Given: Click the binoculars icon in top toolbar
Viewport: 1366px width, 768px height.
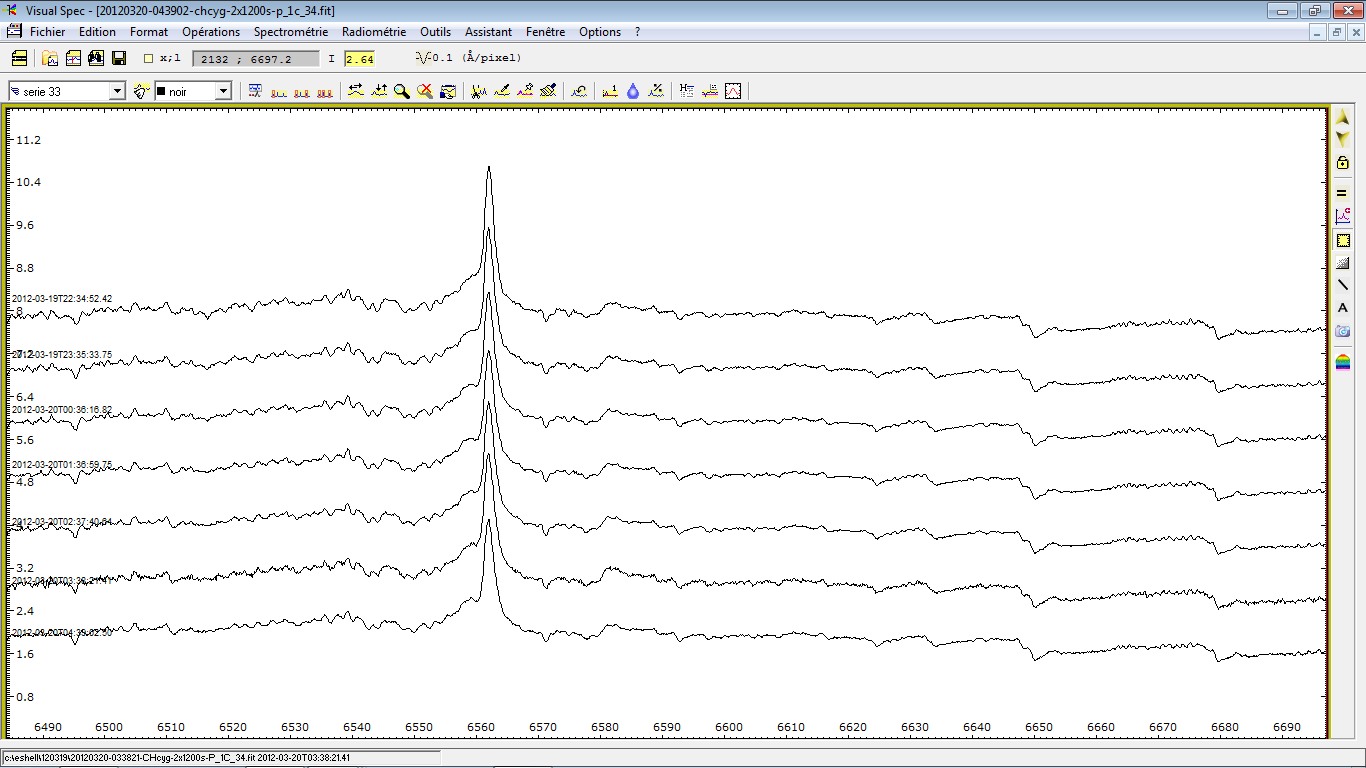Looking at the screenshot, I should click(x=96, y=58).
